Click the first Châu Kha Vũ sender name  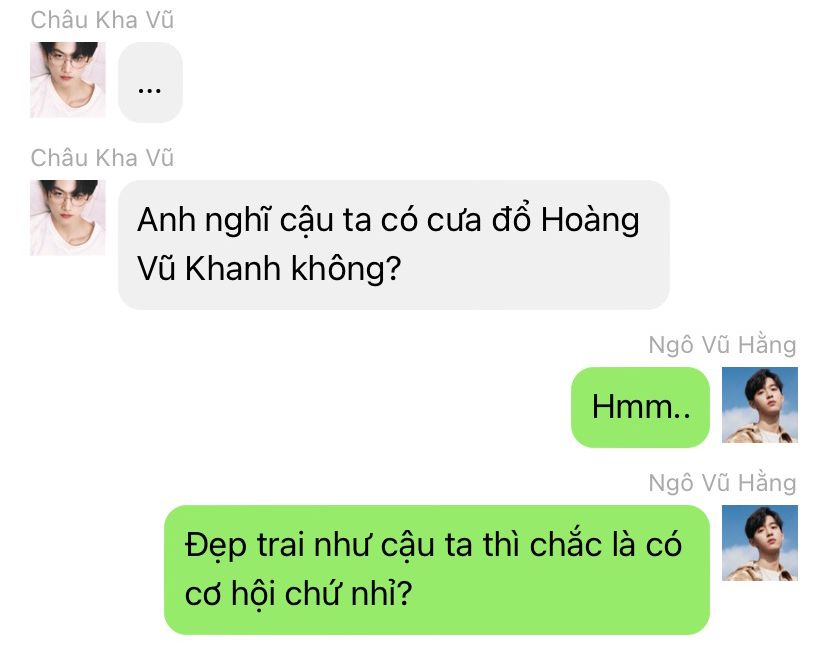[102, 20]
